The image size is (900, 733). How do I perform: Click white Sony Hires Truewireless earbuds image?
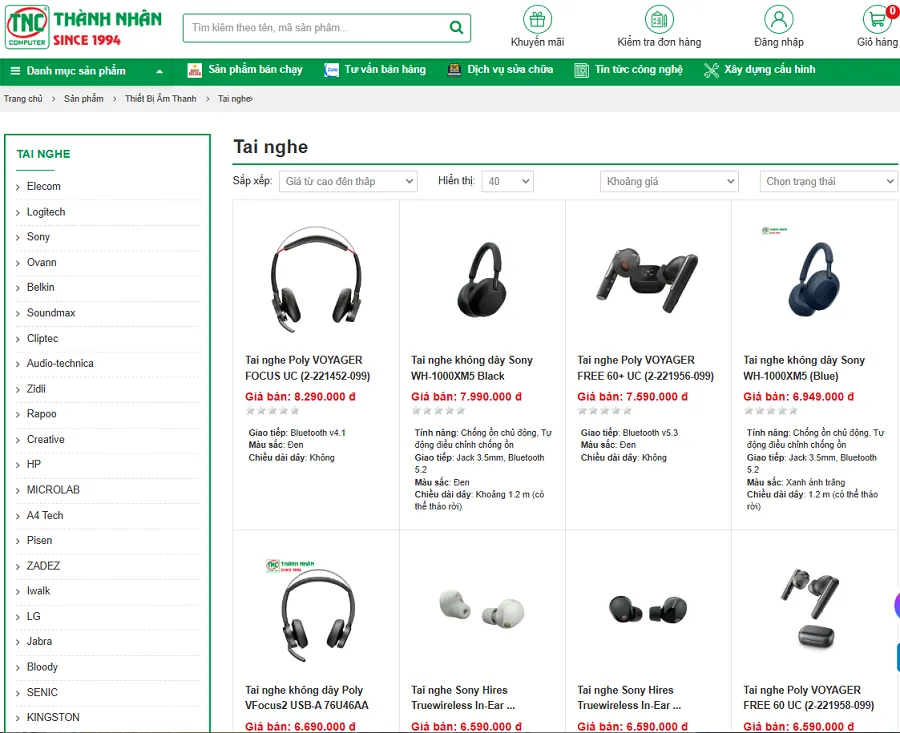tap(481, 608)
